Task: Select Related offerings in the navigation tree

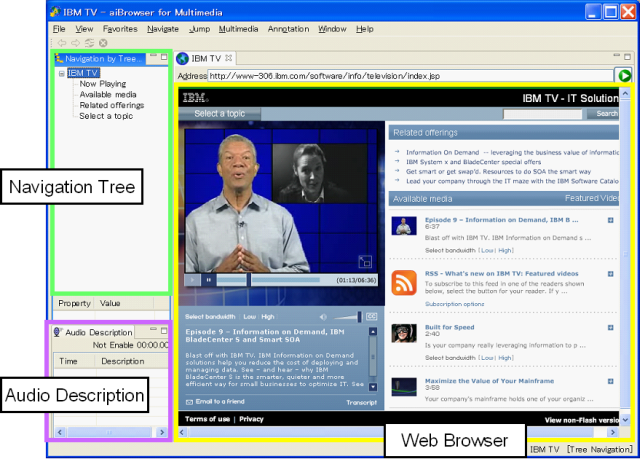Action: tap(112, 105)
